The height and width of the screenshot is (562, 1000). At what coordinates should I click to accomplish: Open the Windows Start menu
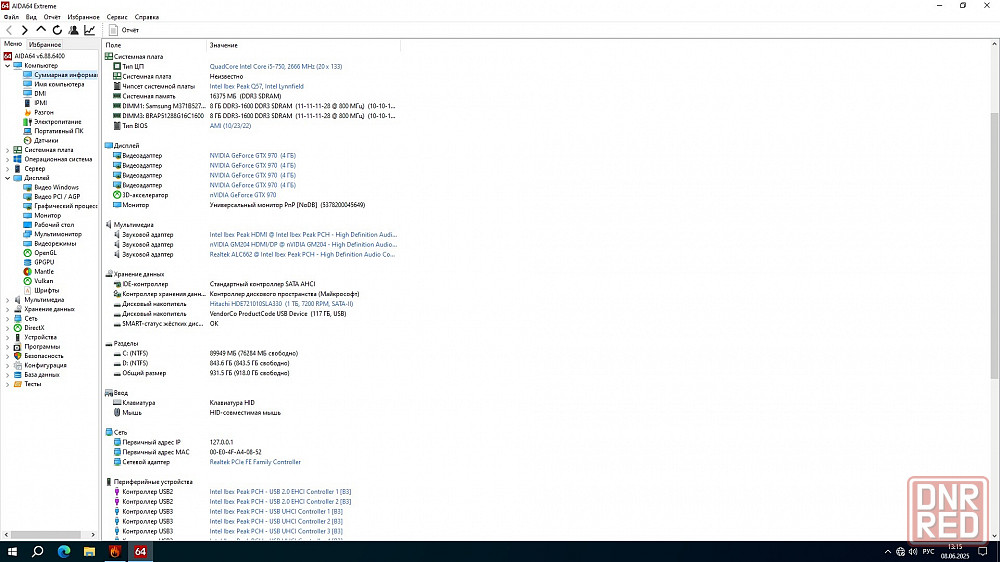tap(12, 551)
